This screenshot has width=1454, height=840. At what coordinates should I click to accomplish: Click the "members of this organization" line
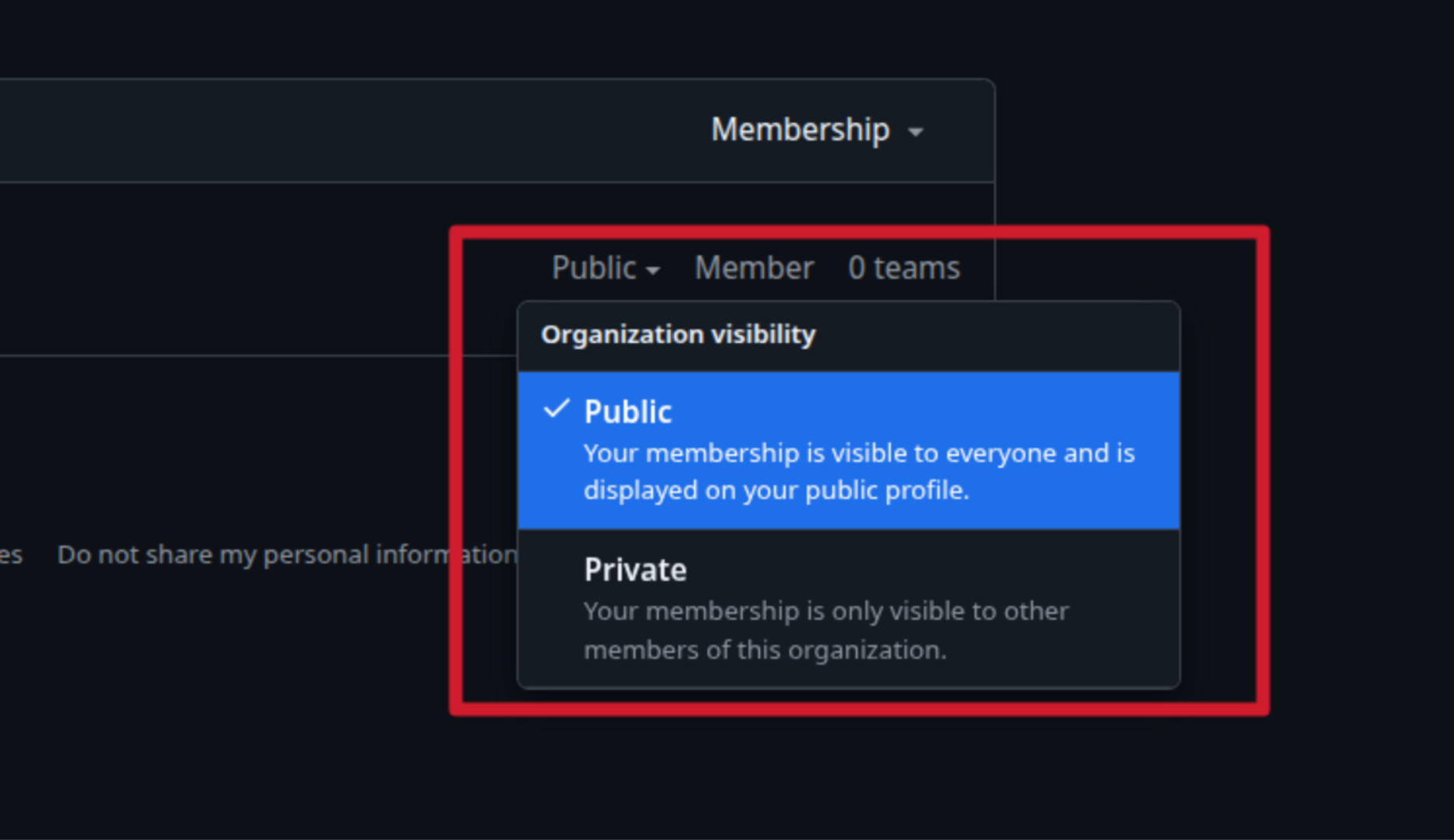[x=765, y=649]
